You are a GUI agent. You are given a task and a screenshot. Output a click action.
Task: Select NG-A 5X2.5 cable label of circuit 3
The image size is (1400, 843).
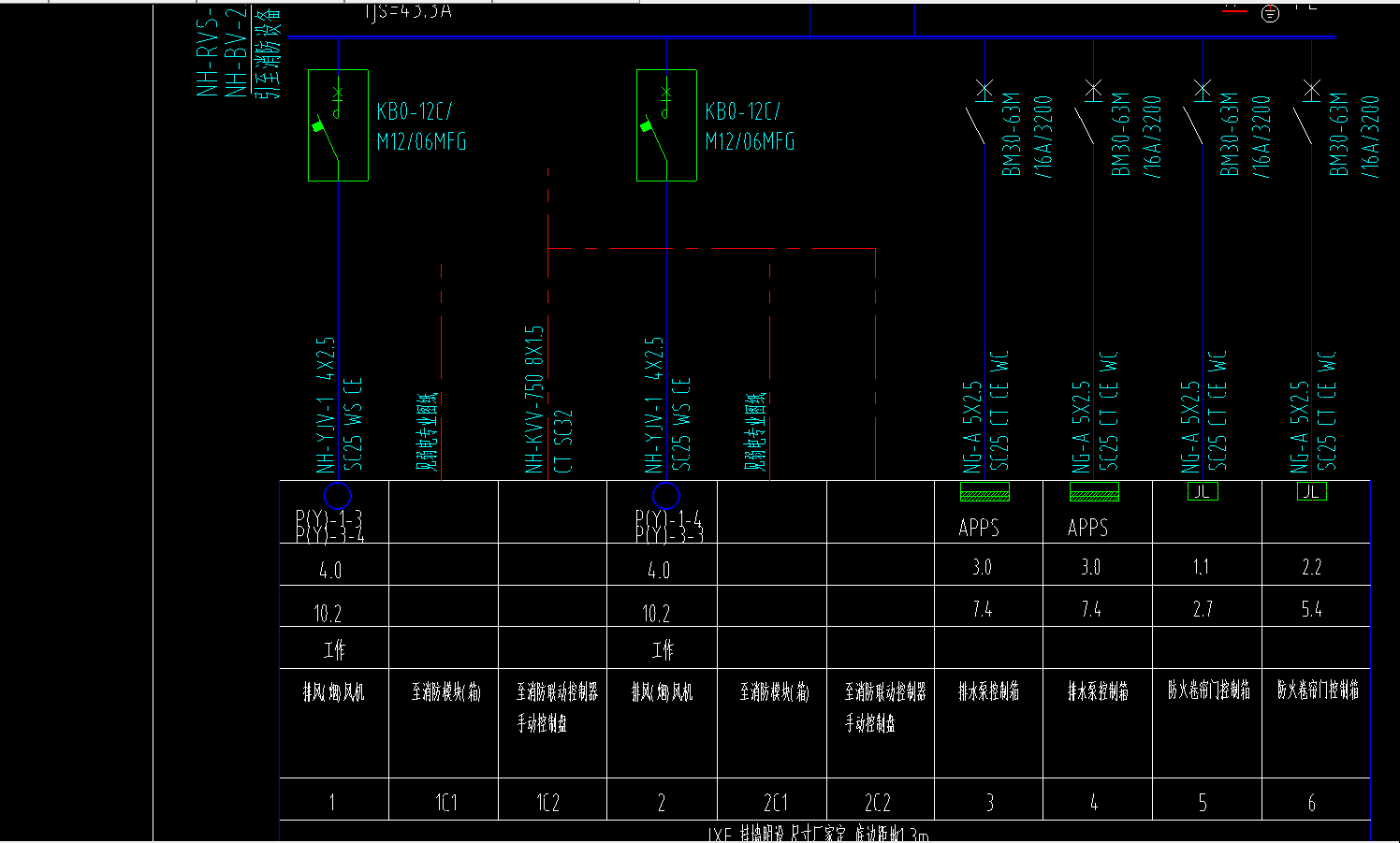pos(972,427)
